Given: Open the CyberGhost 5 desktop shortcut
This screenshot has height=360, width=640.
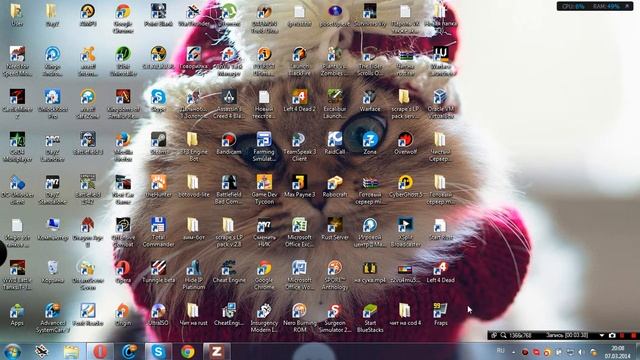Looking at the screenshot, I should 405,186.
